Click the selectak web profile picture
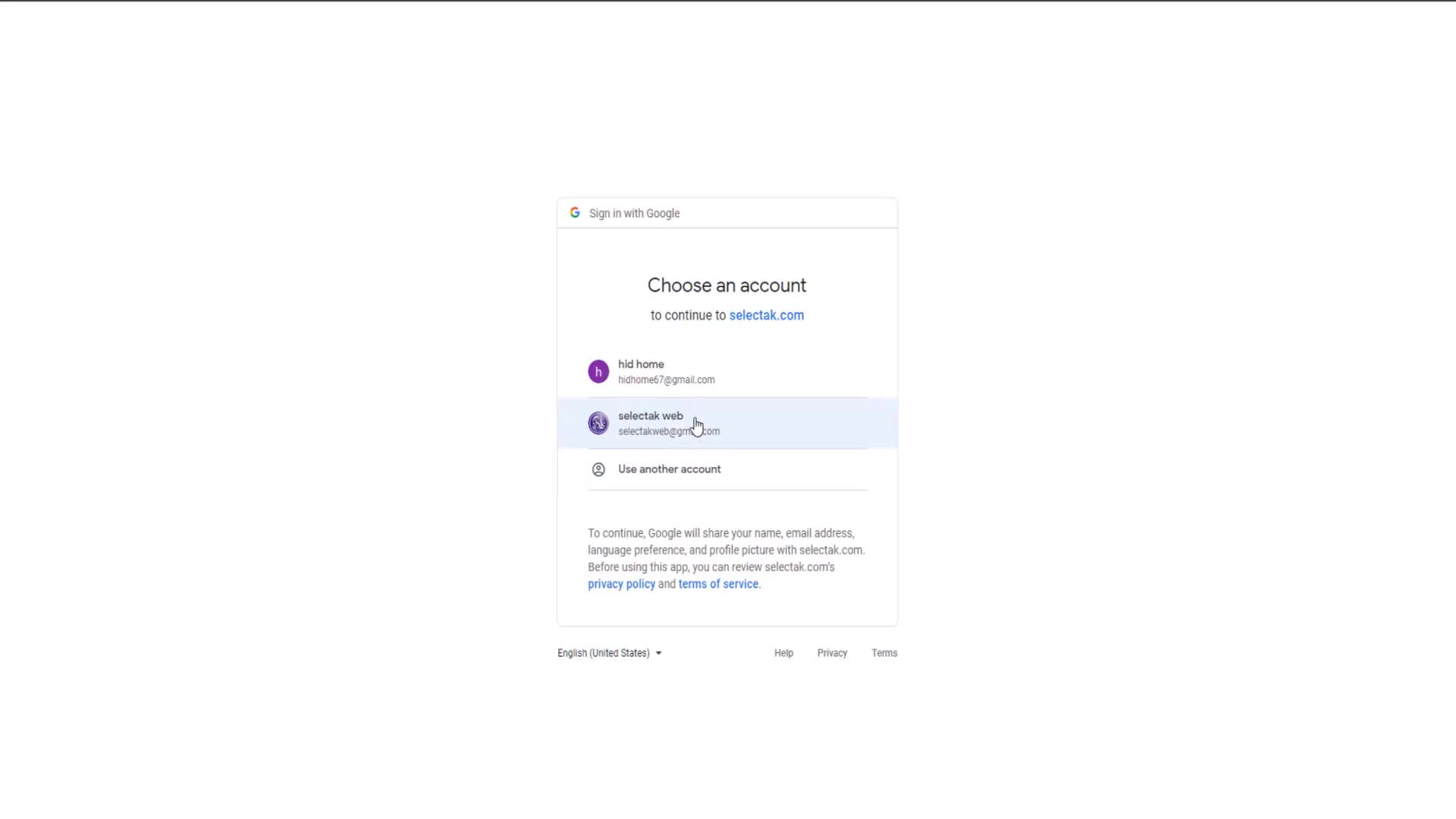1456x819 pixels. pyautogui.click(x=598, y=423)
